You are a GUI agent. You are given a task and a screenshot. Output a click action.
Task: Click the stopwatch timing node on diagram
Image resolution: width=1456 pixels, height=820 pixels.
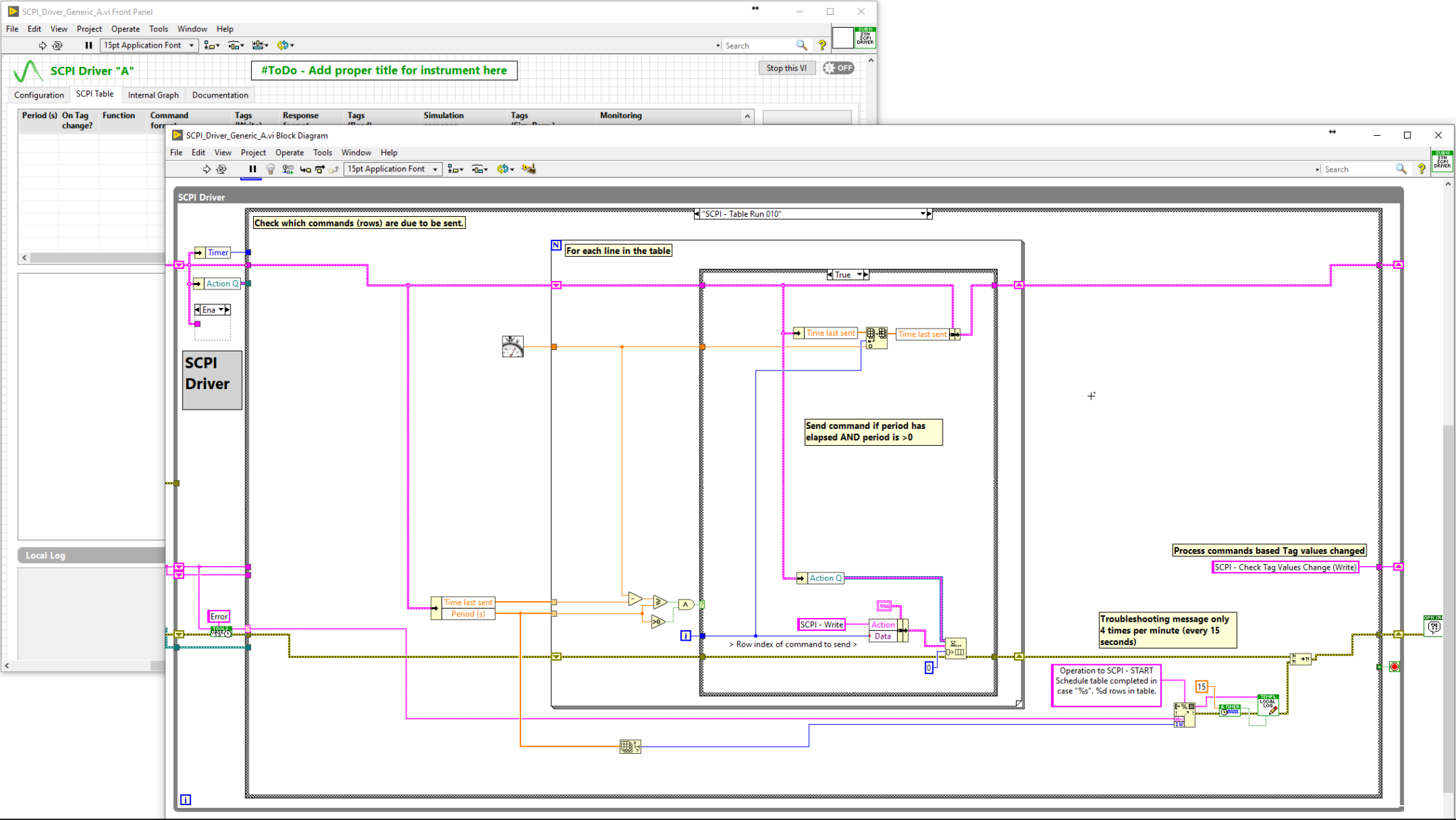(x=513, y=346)
